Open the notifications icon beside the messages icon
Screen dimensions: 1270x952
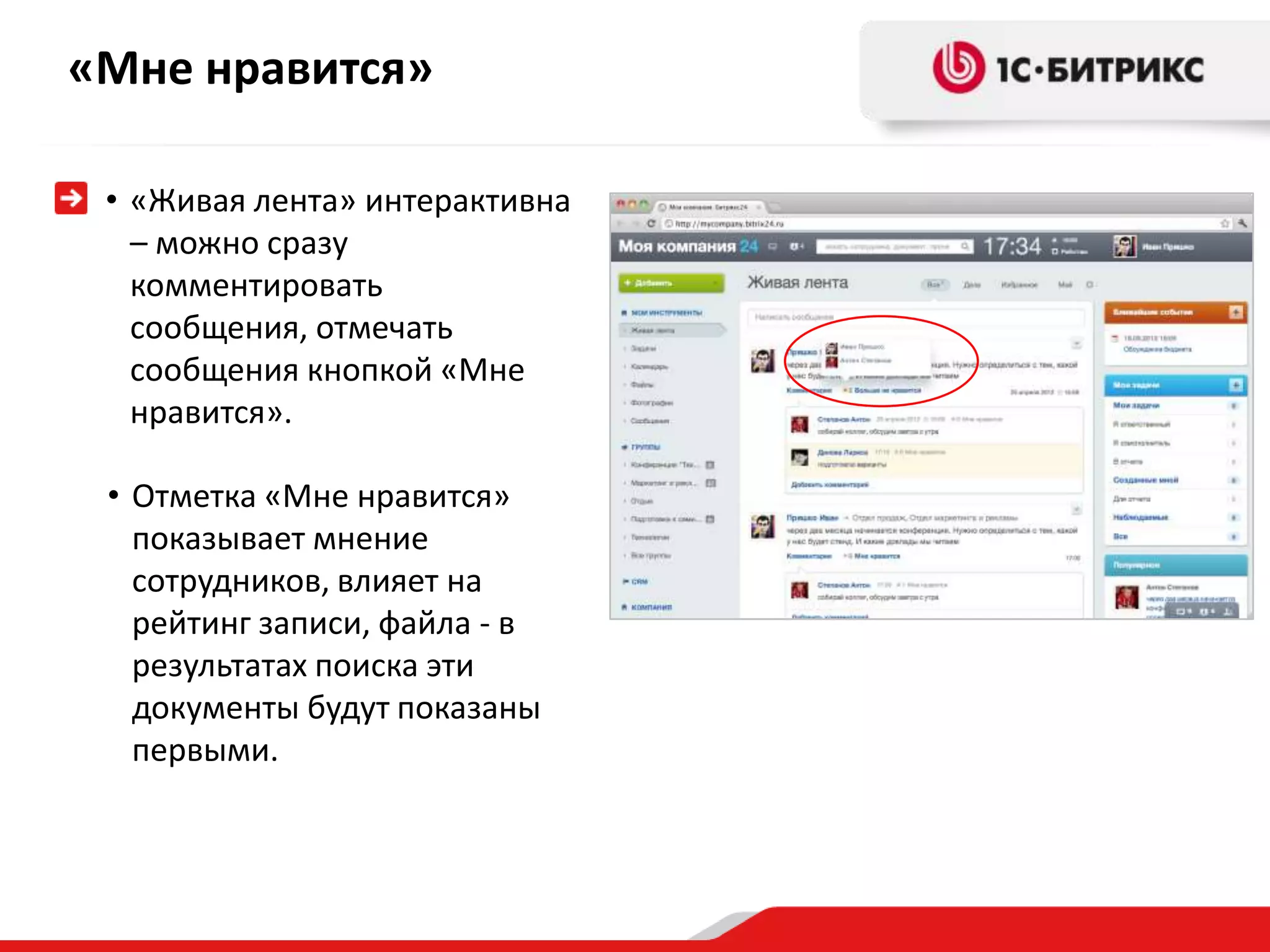pos(796,247)
